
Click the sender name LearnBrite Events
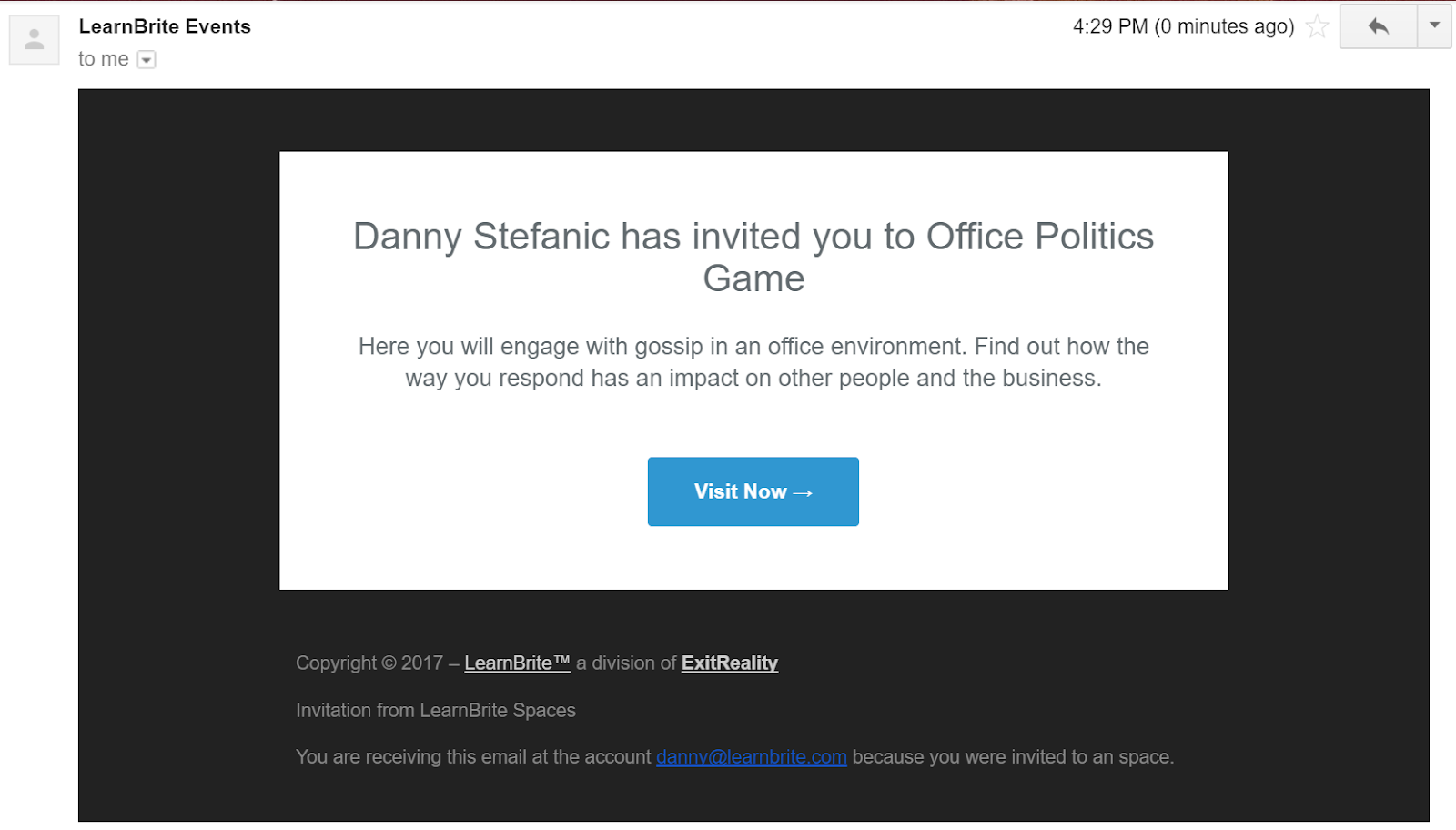(x=165, y=26)
